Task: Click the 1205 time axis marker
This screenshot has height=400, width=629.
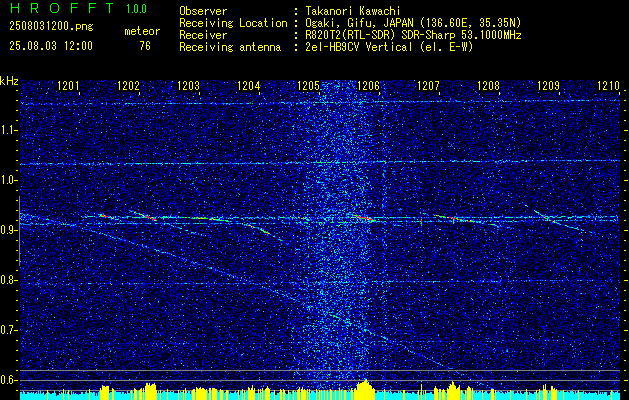Action: (308, 85)
